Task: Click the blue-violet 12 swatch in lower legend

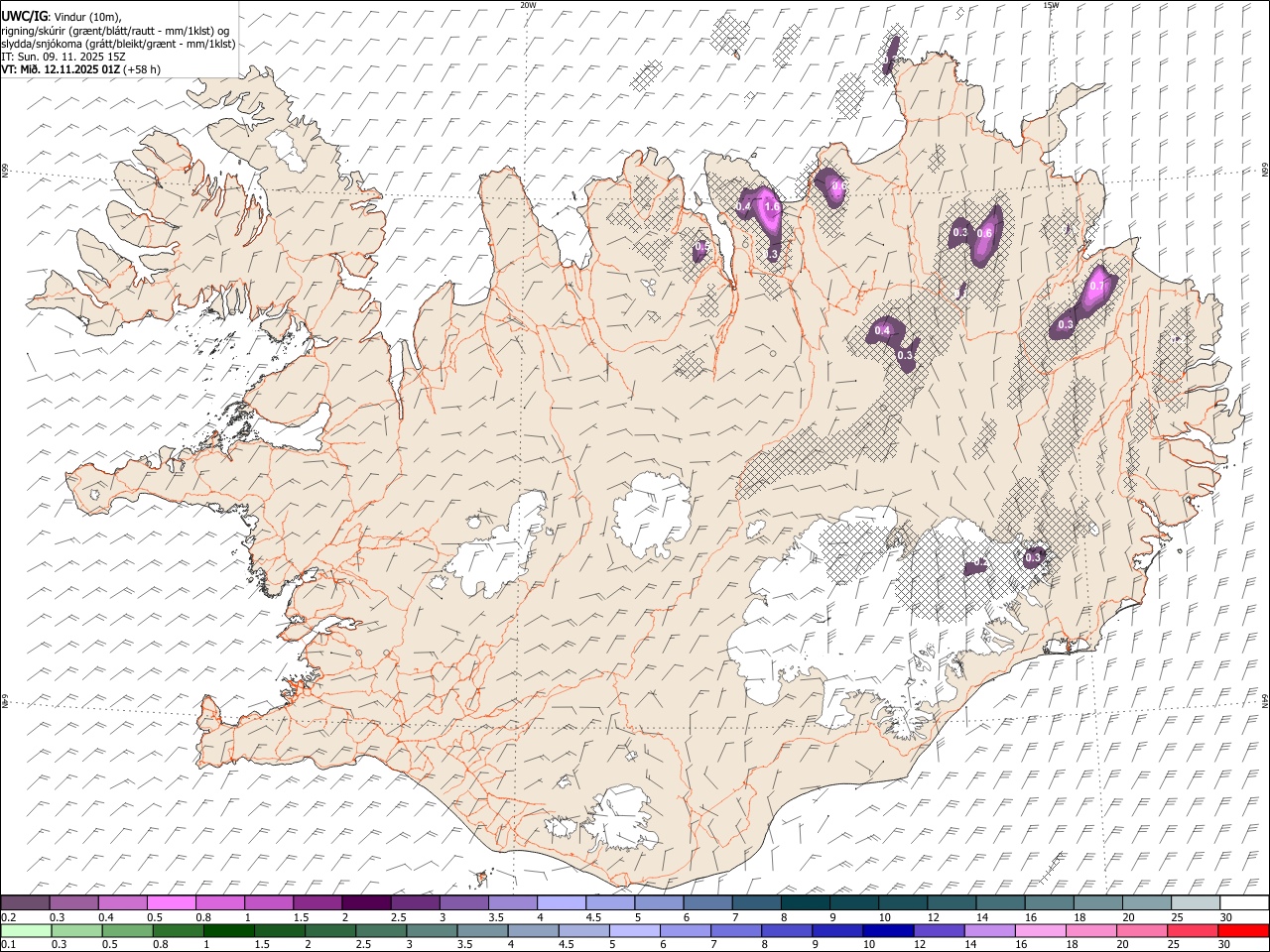Action: click(x=938, y=930)
